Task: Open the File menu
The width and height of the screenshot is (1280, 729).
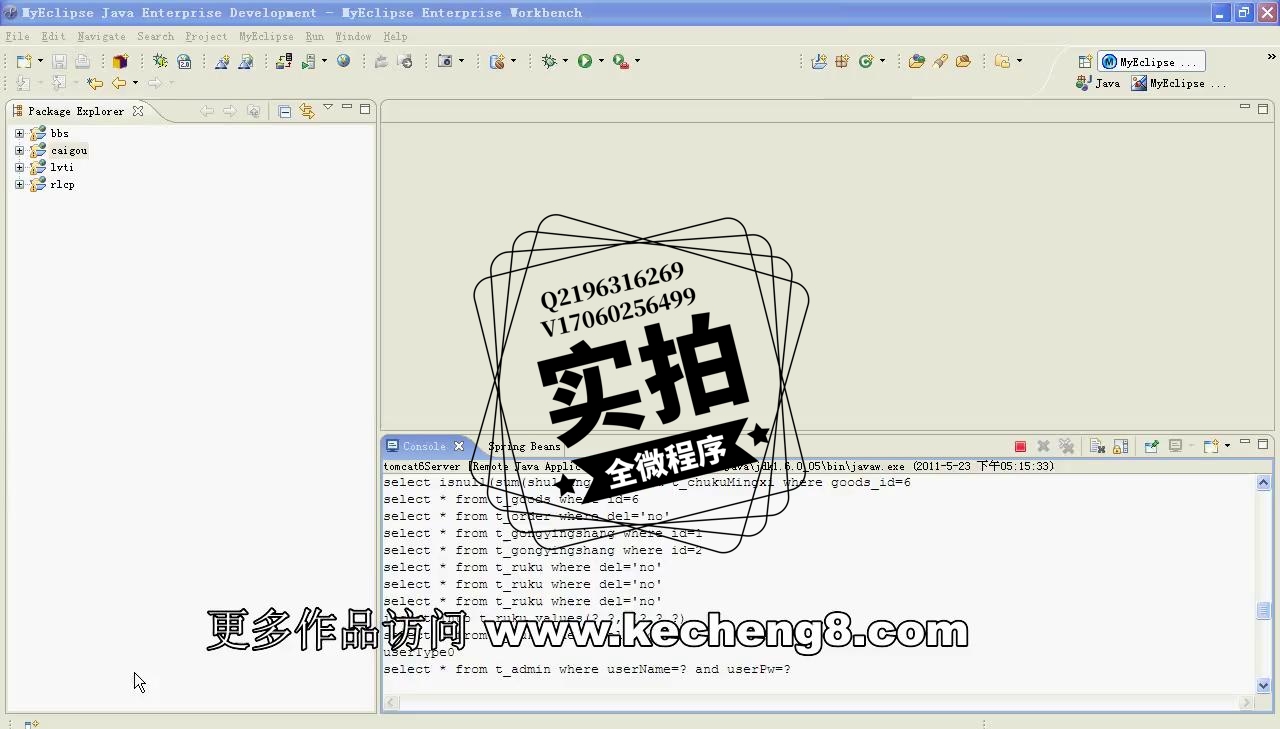Action: tap(17, 36)
